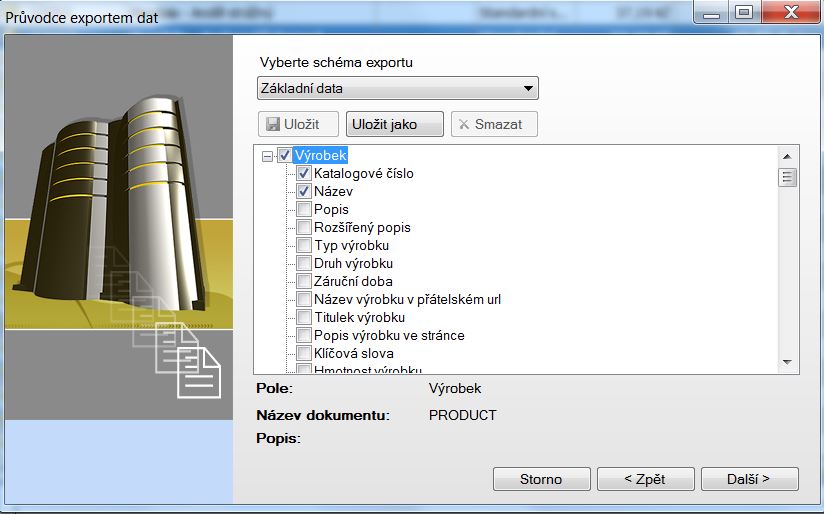Go back with the Zpět button
This screenshot has width=824, height=514.
point(645,479)
